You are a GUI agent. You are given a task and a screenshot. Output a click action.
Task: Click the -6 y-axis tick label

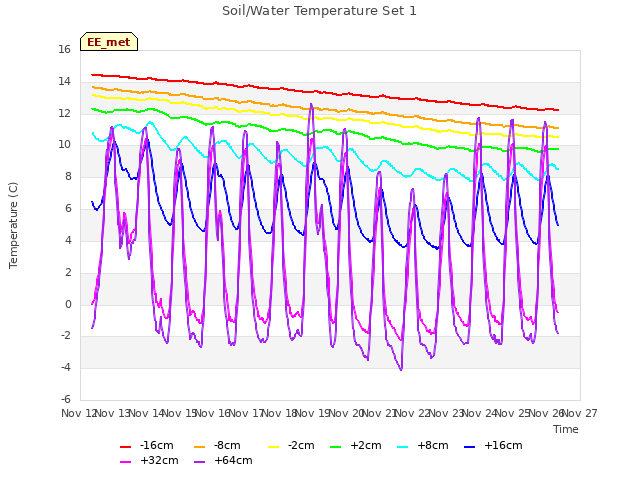66,399
